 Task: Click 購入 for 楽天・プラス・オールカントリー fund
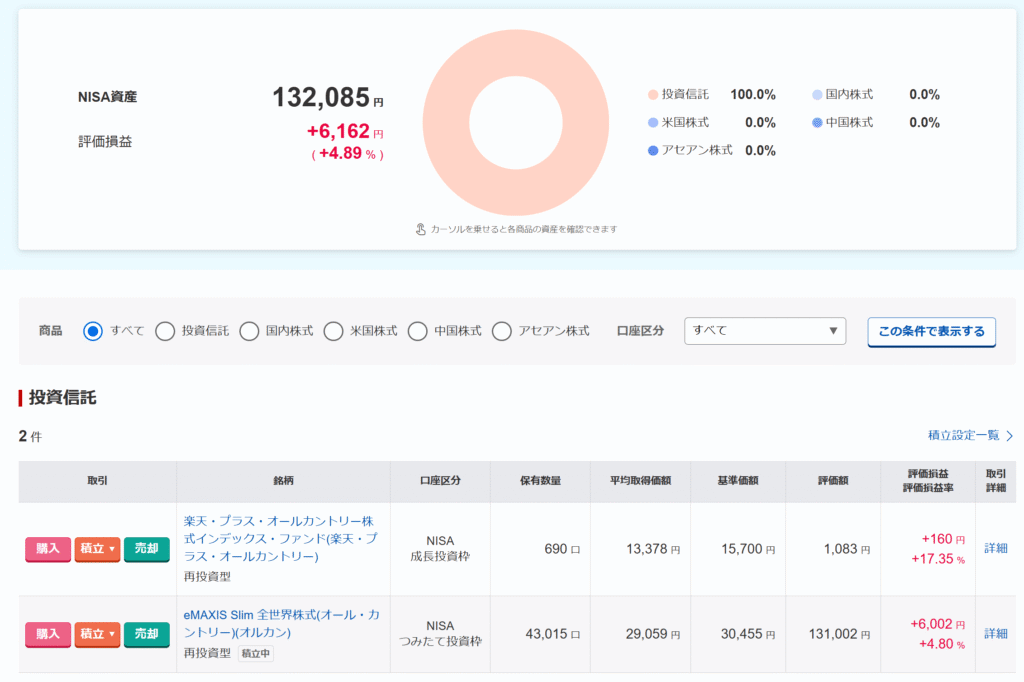tap(48, 549)
